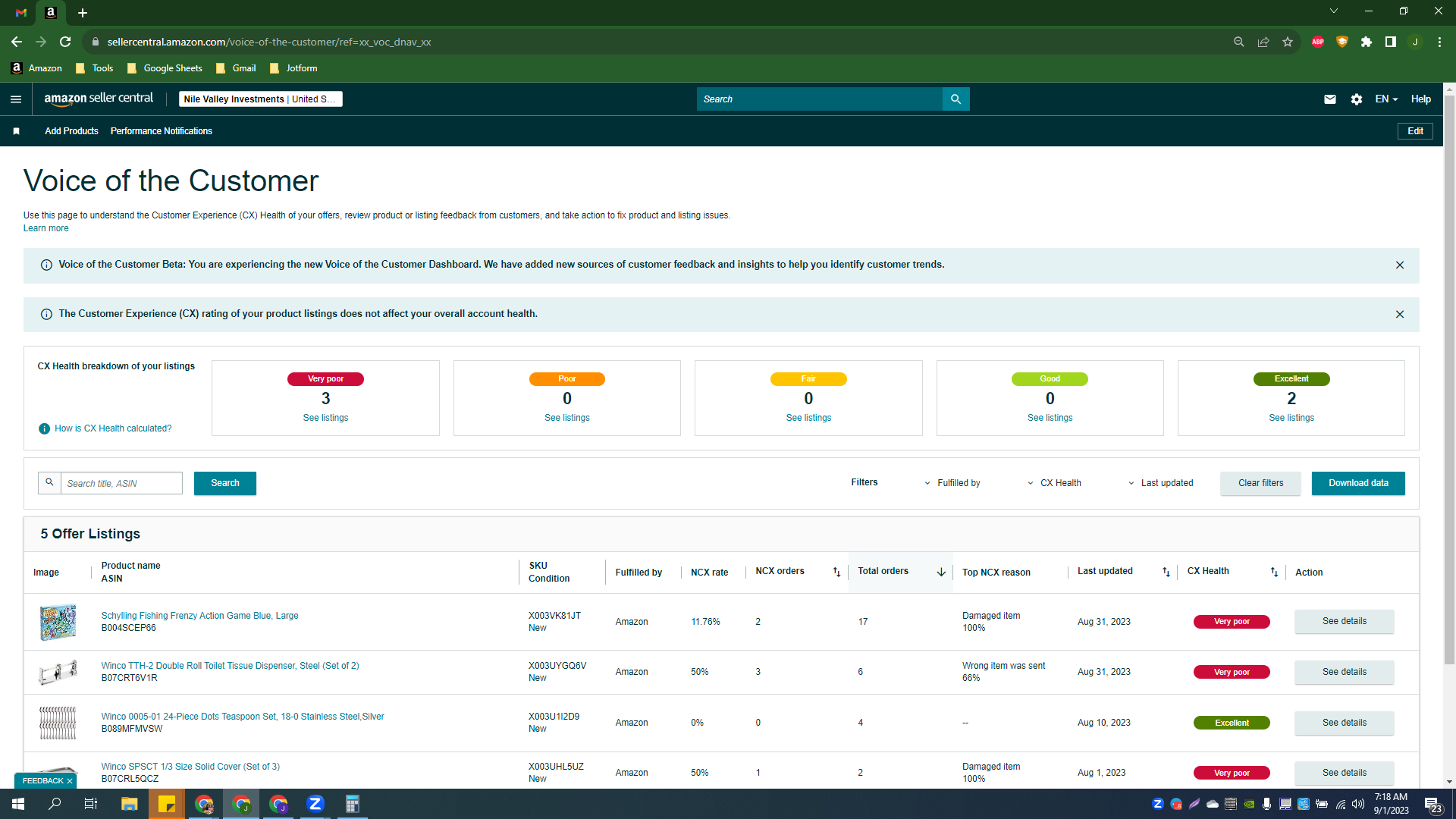The image size is (1456, 819).
Task: Click the zoom magnifier in the address bar
Action: (1239, 42)
